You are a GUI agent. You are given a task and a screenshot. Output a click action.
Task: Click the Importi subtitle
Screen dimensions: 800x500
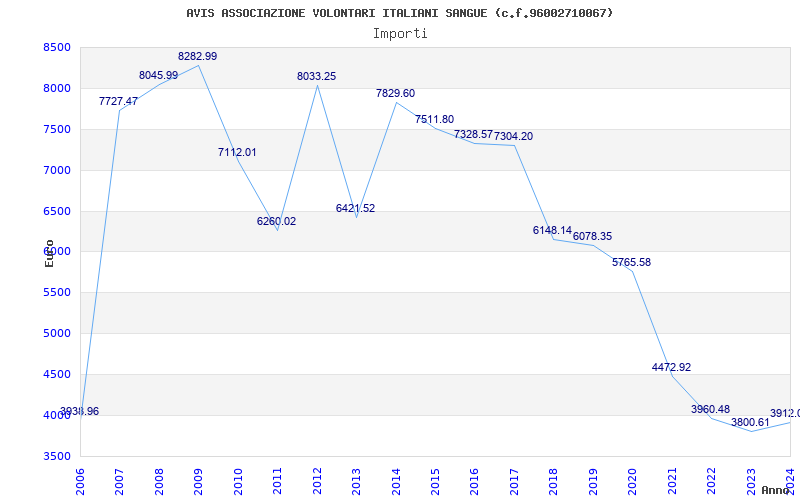(400, 34)
